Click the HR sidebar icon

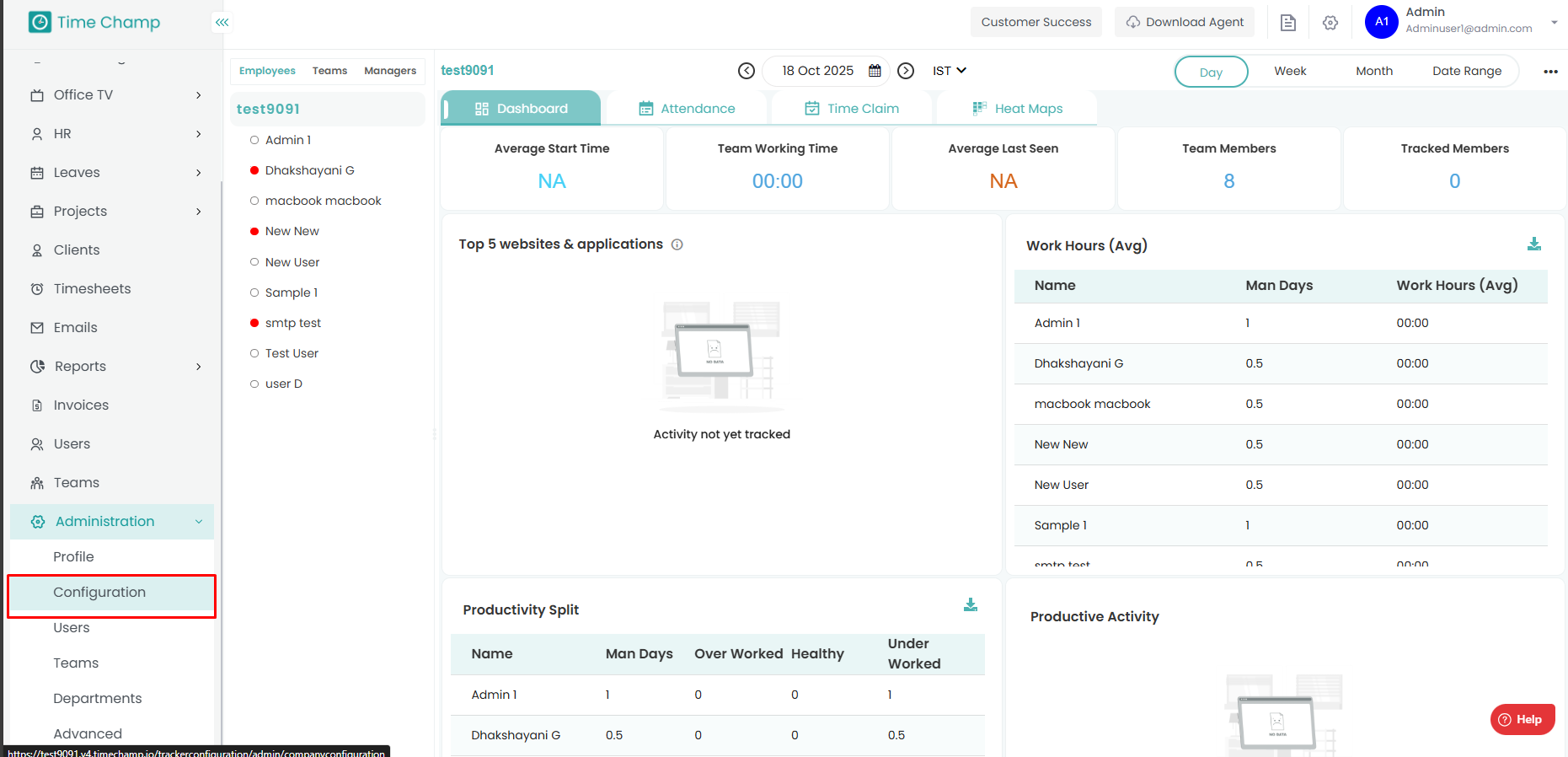37,134
